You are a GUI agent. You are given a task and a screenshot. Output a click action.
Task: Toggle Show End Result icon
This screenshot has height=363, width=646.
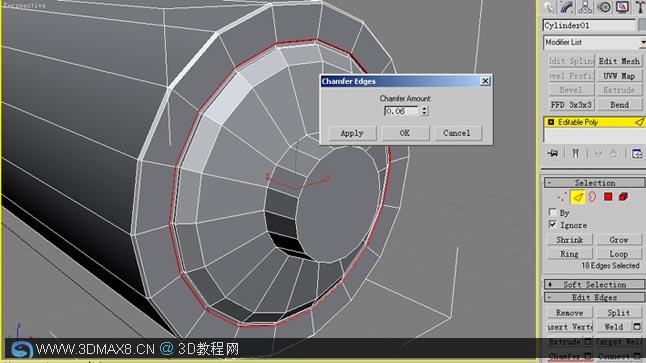(x=576, y=154)
